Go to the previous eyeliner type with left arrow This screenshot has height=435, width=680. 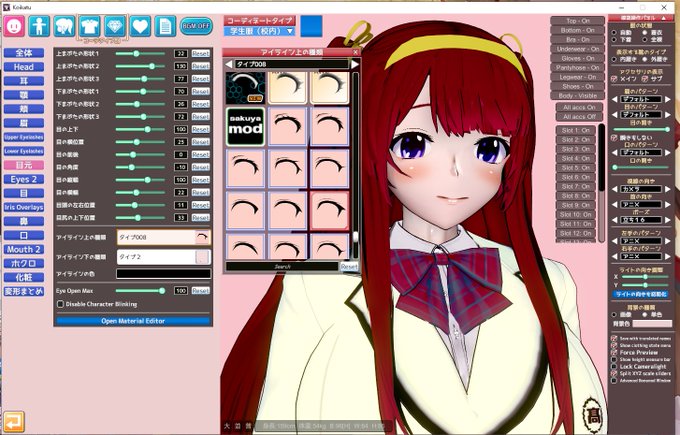coord(229,64)
